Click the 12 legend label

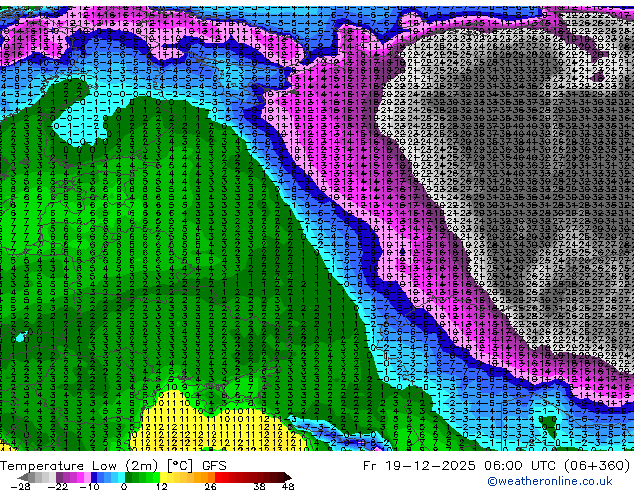(x=162, y=486)
